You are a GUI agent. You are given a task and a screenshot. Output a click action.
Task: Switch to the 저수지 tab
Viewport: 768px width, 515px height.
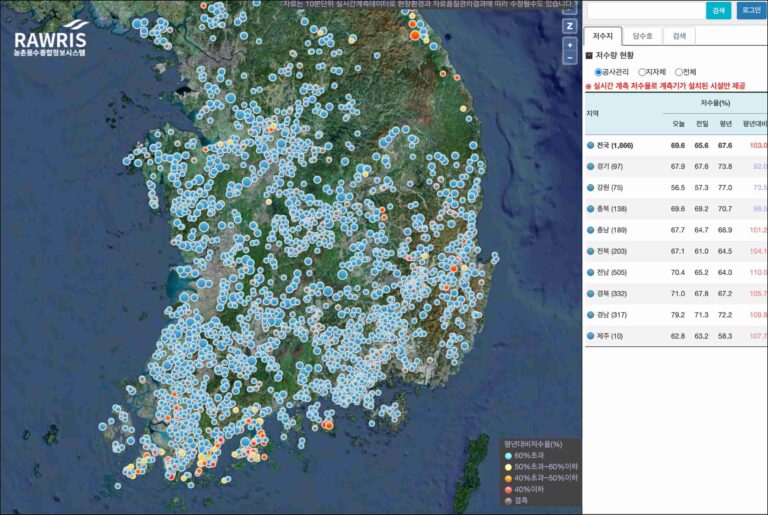603,36
